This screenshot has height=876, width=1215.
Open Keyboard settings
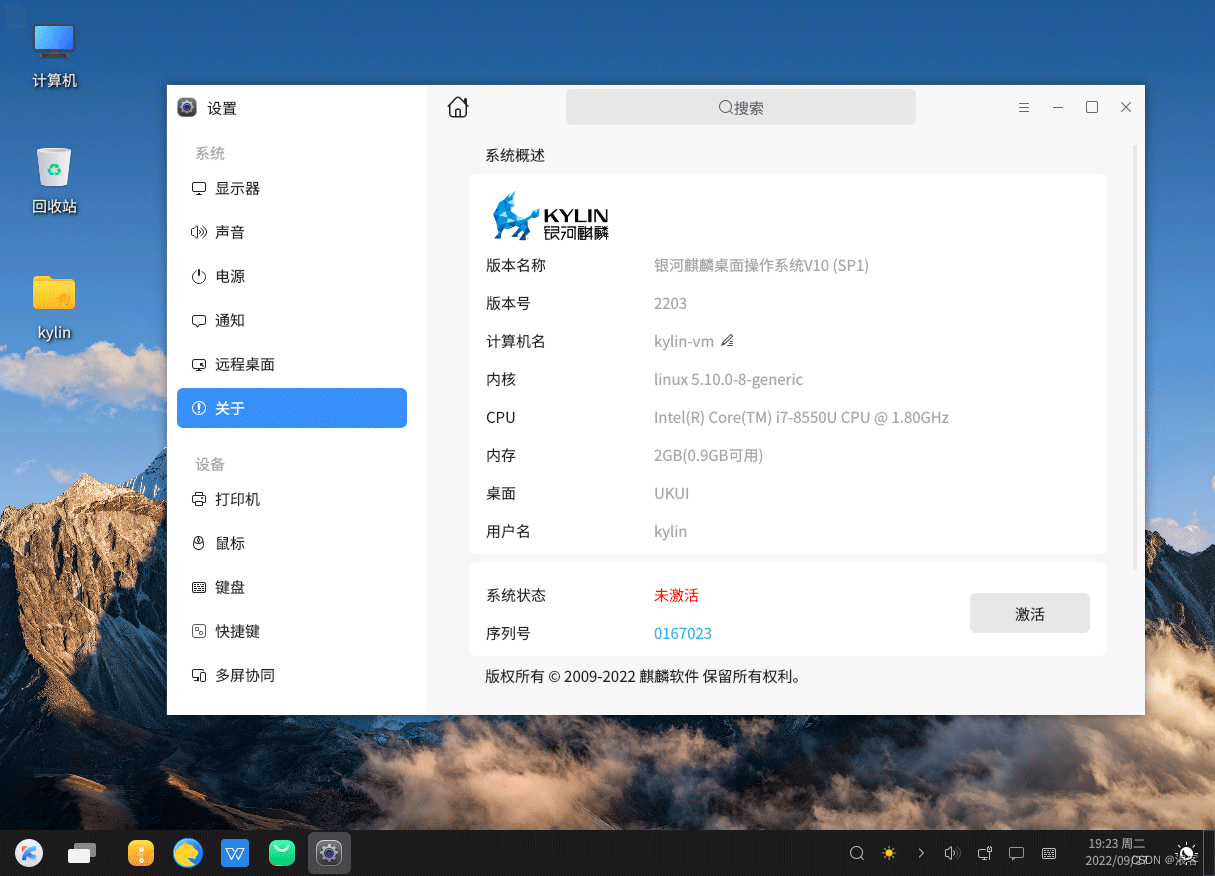pos(231,587)
